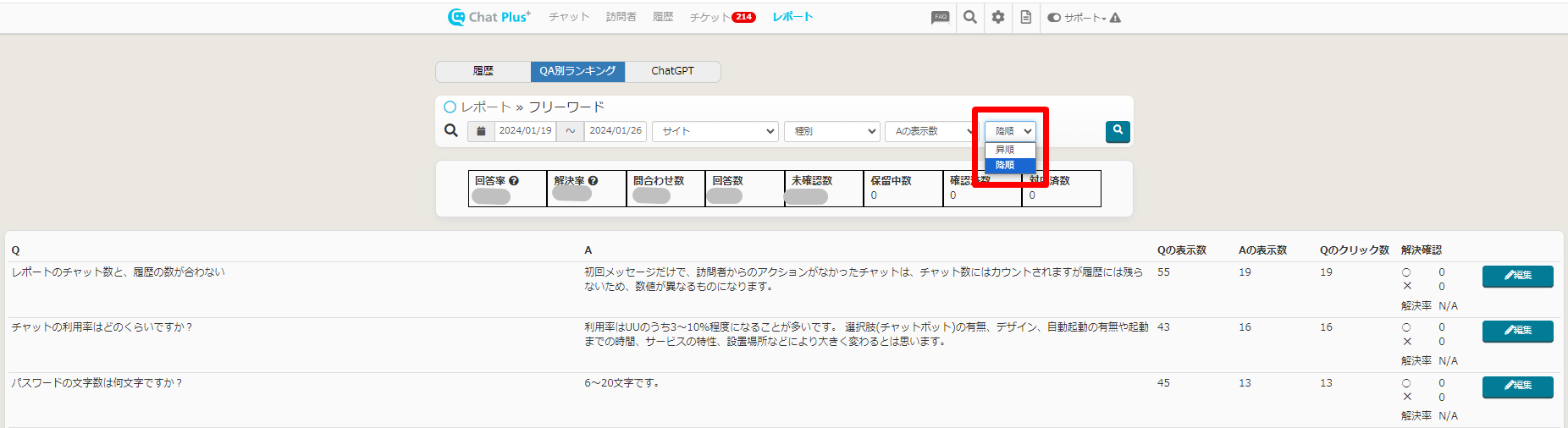
Task: Toggle the switch beside サポート
Action: coord(1054,17)
